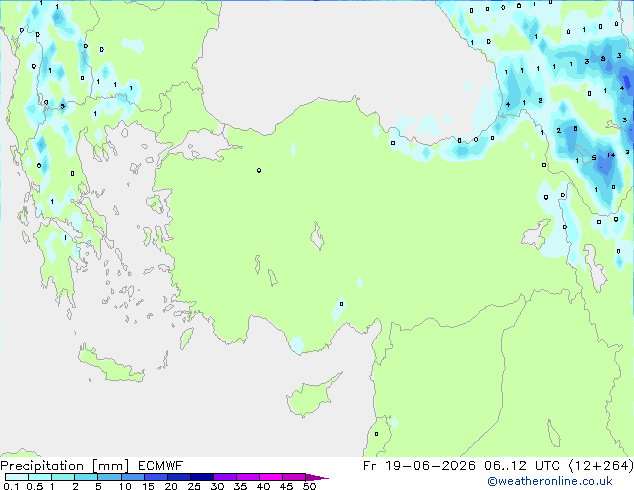Click the '14' precipitation value on map
This screenshot has height=490, width=634.
611,155
